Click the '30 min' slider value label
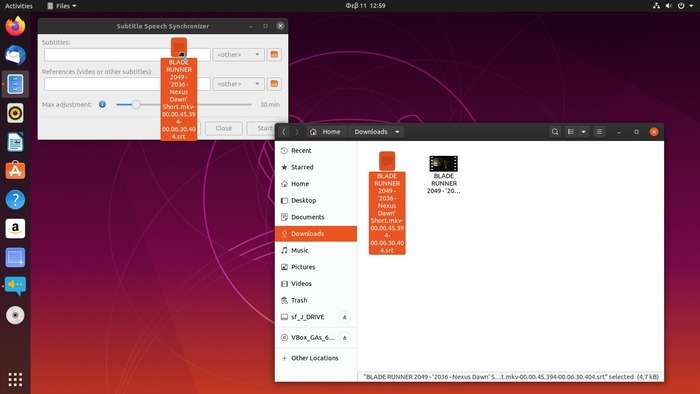The height and width of the screenshot is (394, 700). click(270, 104)
